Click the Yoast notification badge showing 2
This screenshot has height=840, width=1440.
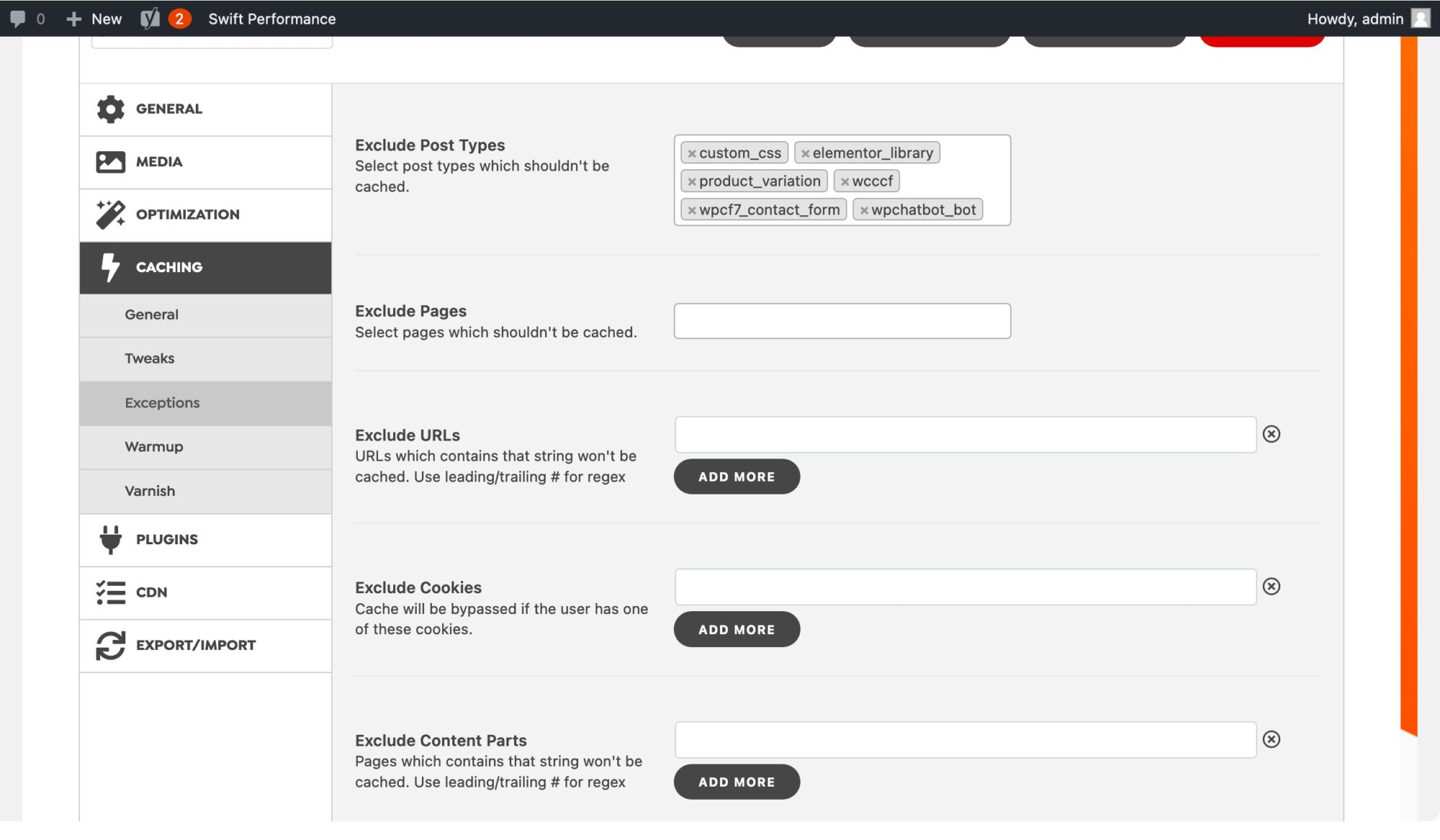click(179, 19)
